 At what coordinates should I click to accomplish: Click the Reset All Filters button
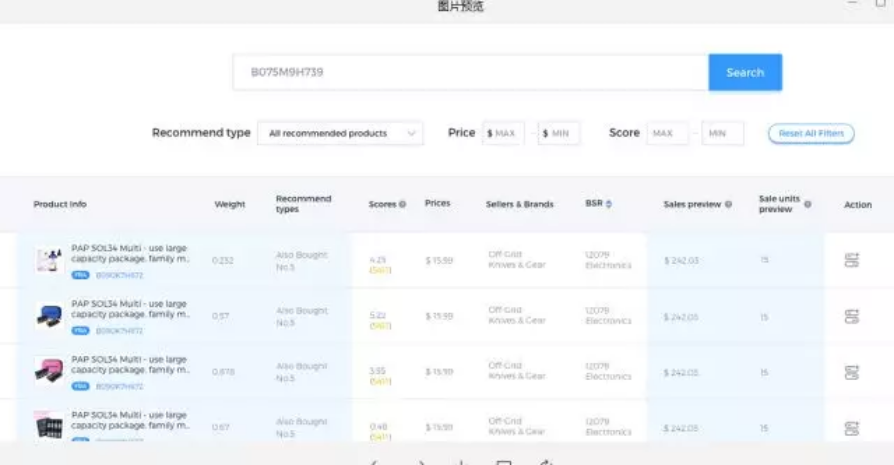[811, 133]
